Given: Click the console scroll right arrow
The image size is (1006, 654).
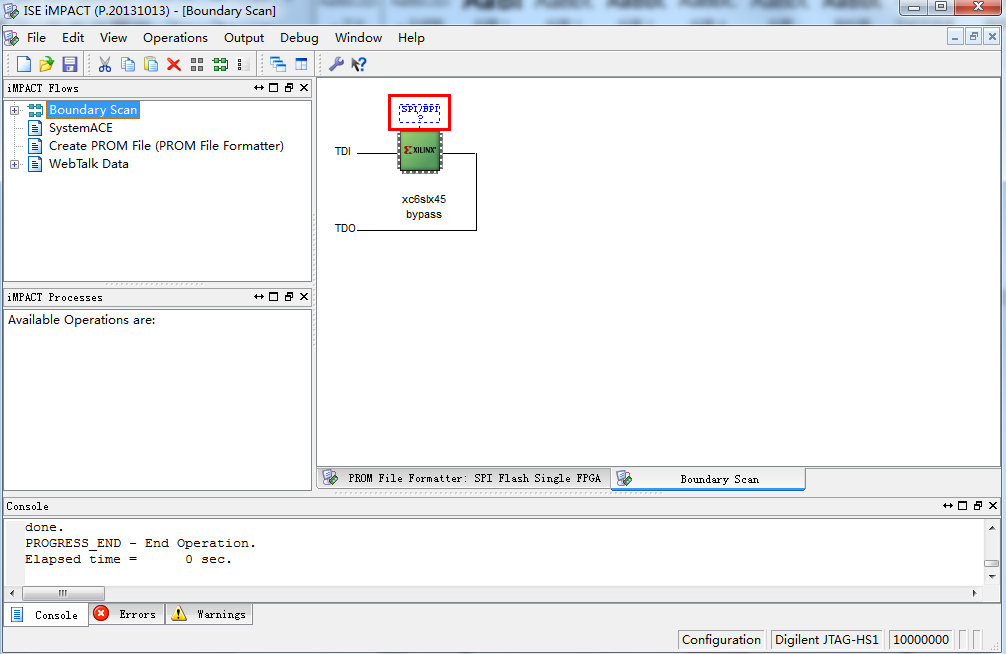Looking at the screenshot, I should pos(975,593).
